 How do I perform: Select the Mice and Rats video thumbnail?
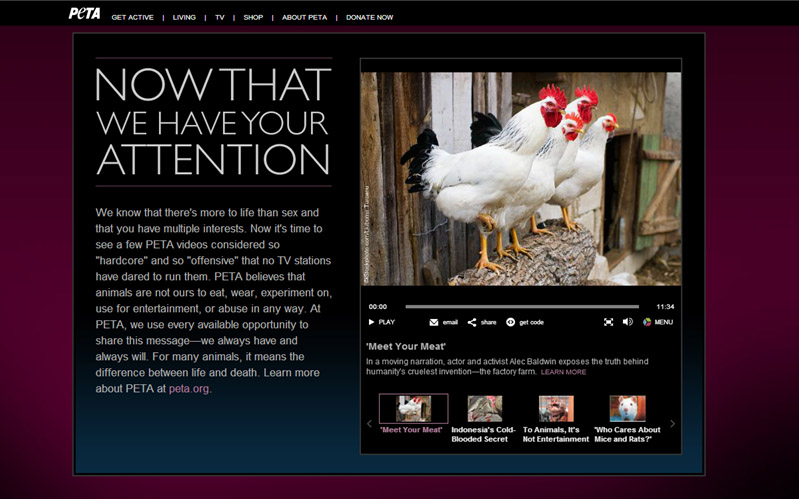coord(627,408)
